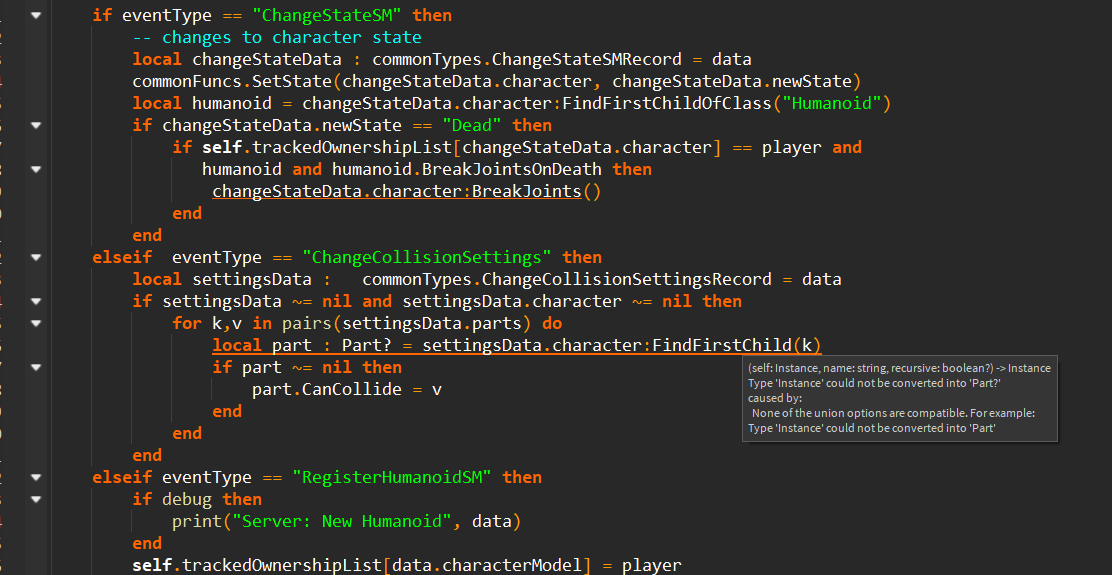Click the 'local humanoid' variable name
The width and height of the screenshot is (1112, 575).
tap(233, 104)
